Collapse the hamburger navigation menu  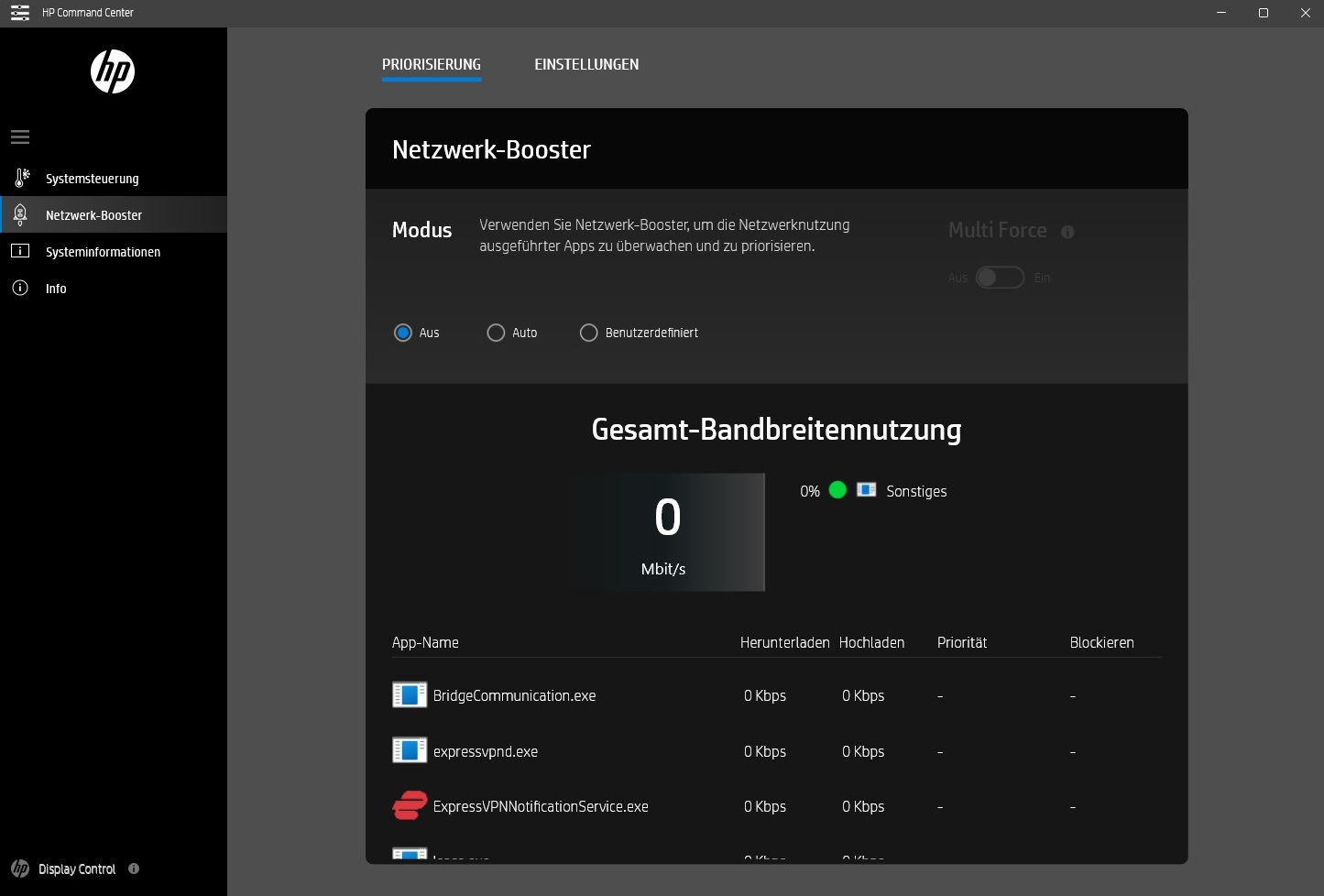(20, 137)
